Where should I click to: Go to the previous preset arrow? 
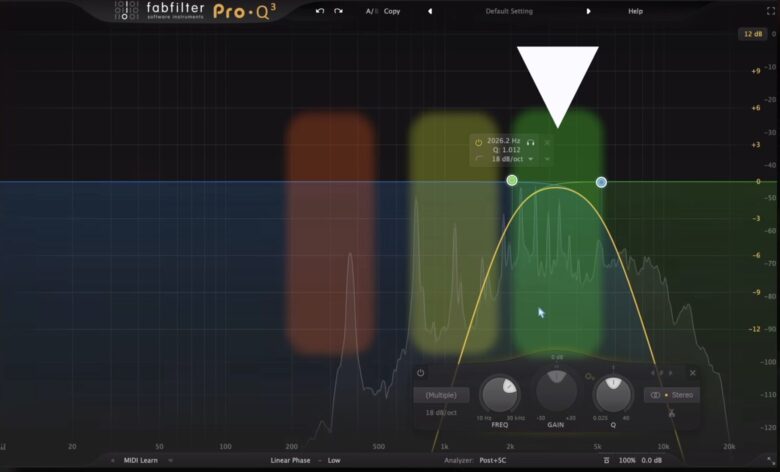click(x=430, y=11)
